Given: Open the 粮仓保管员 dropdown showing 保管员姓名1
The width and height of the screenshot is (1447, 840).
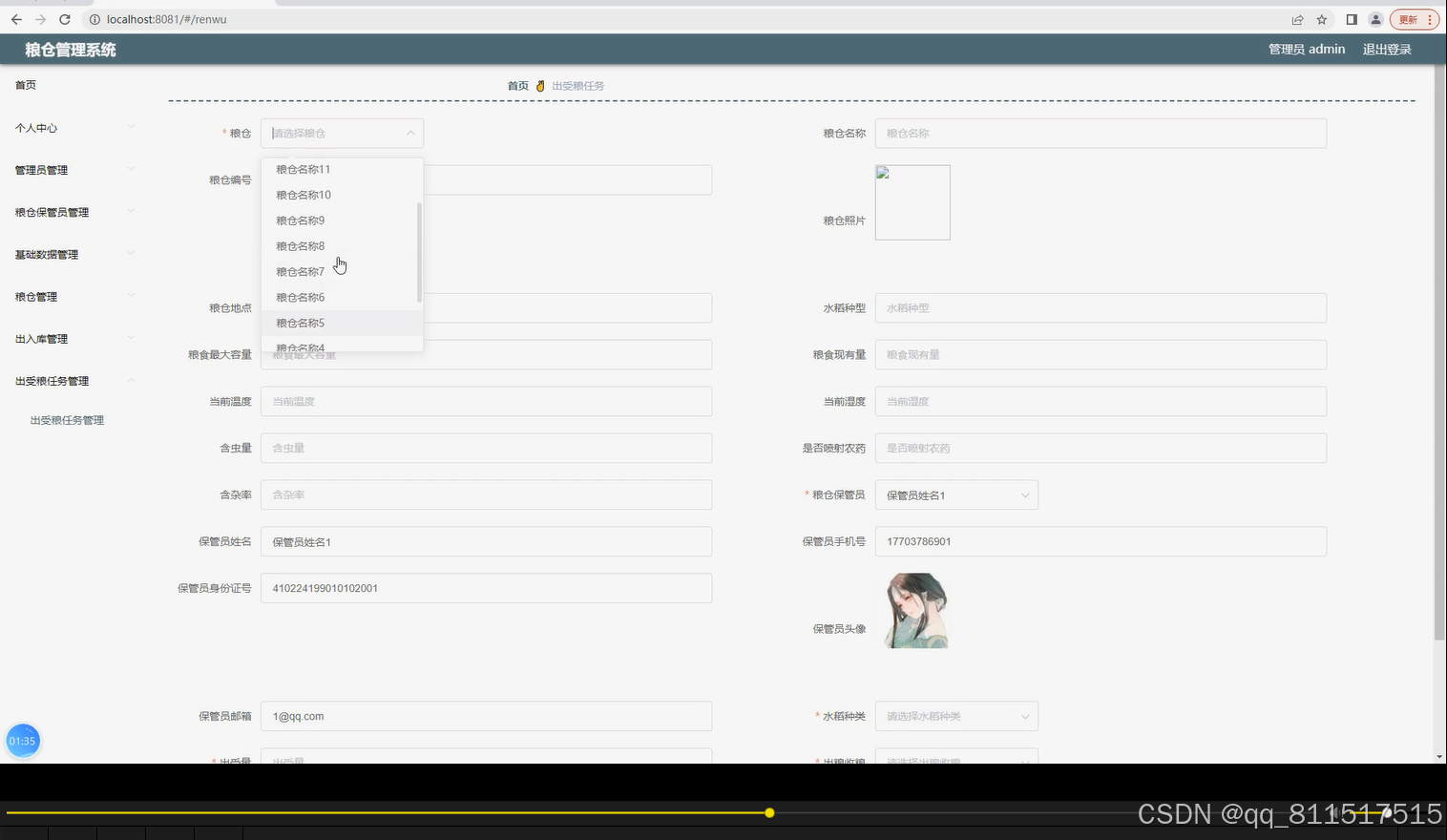Looking at the screenshot, I should pyautogui.click(x=956, y=494).
